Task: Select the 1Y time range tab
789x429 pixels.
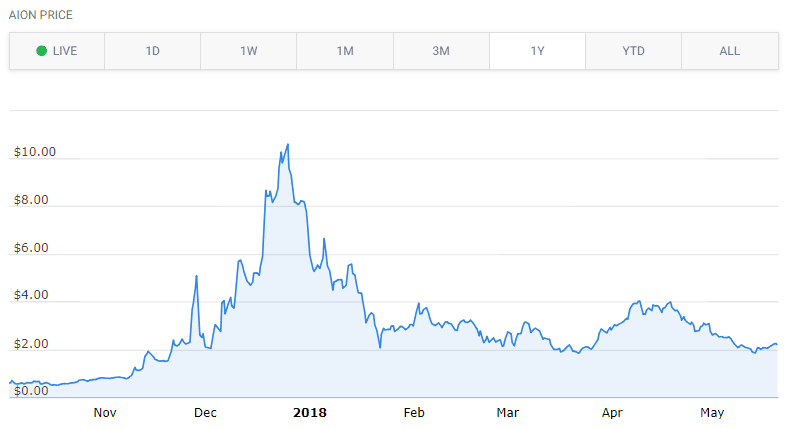Action: tap(537, 51)
